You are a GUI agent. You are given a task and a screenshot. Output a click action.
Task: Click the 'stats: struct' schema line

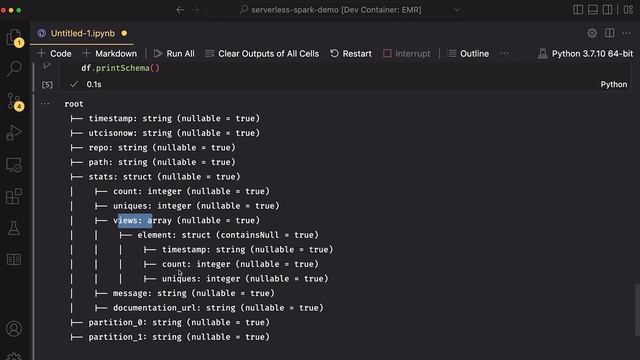155,177
